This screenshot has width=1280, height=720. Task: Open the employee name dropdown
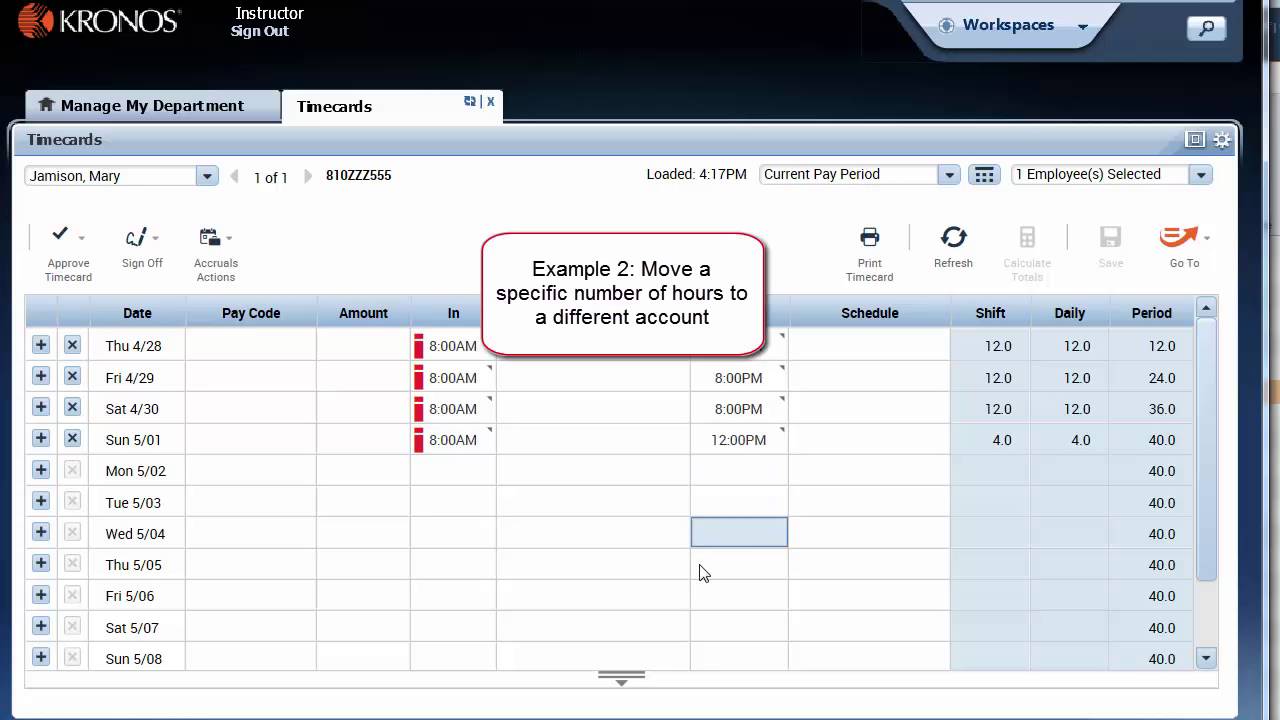click(207, 176)
